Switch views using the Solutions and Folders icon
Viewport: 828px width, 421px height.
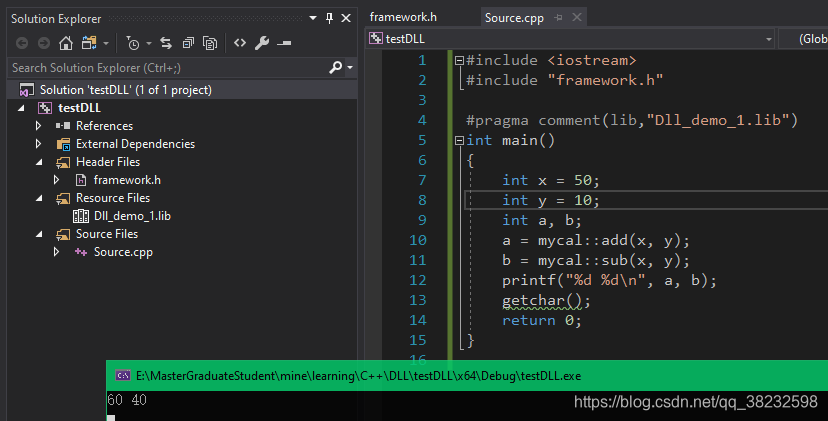click(89, 43)
